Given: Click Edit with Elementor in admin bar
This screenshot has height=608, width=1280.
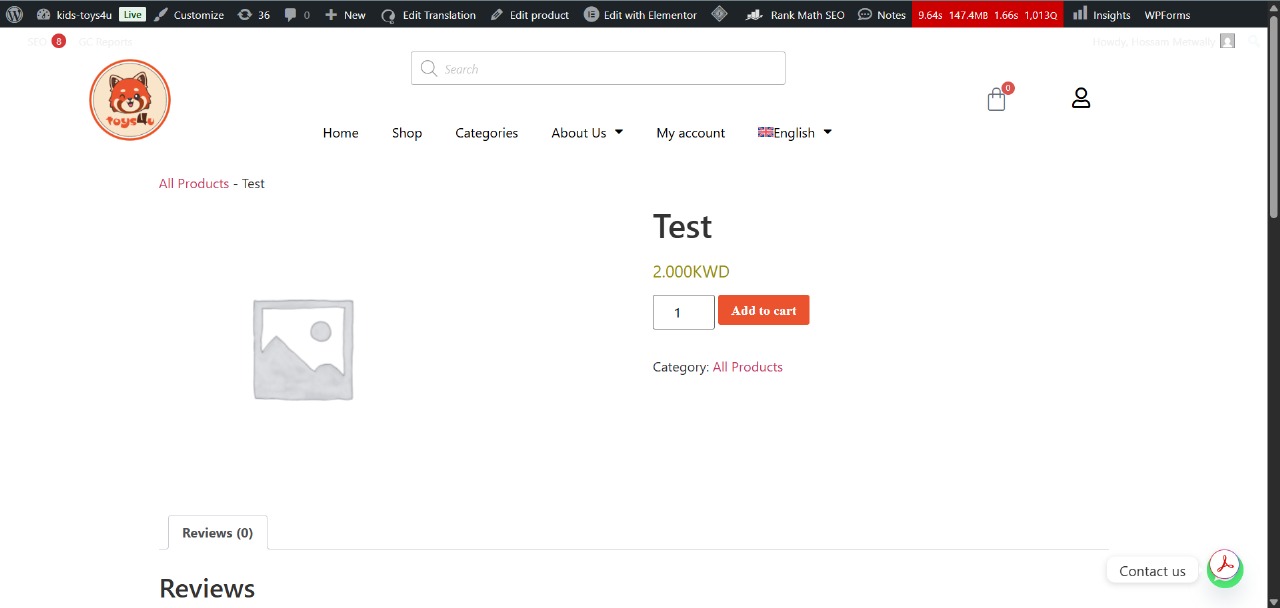Looking at the screenshot, I should pos(640,14).
